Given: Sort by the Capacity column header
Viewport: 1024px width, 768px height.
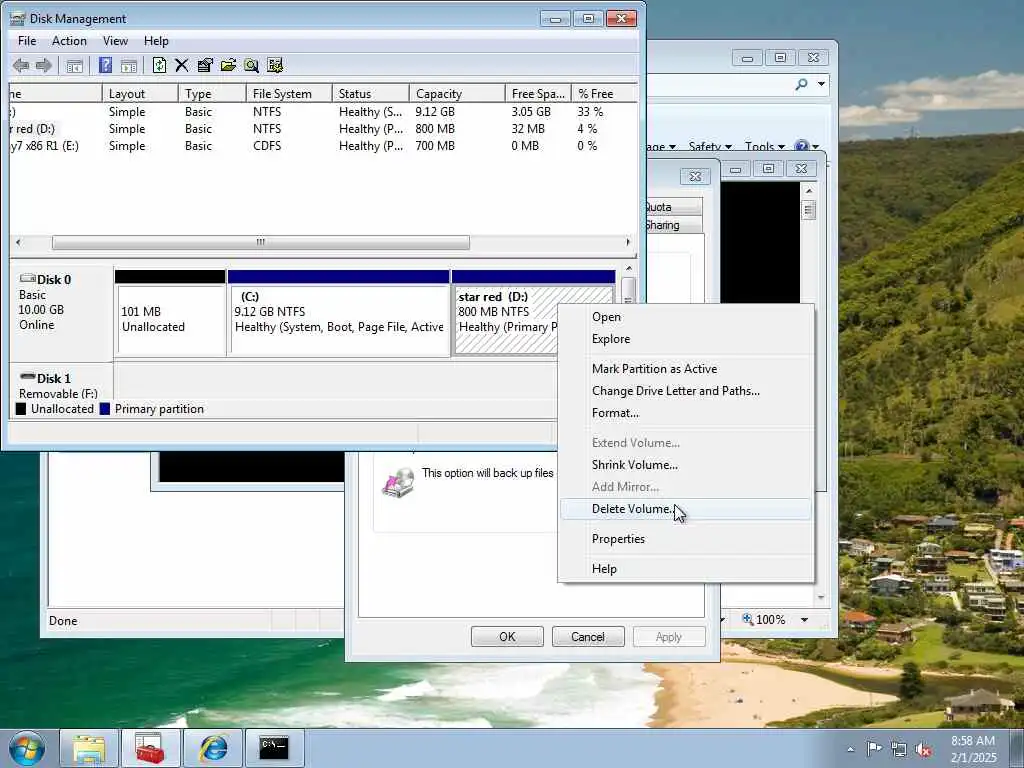Looking at the screenshot, I should click(456, 93).
